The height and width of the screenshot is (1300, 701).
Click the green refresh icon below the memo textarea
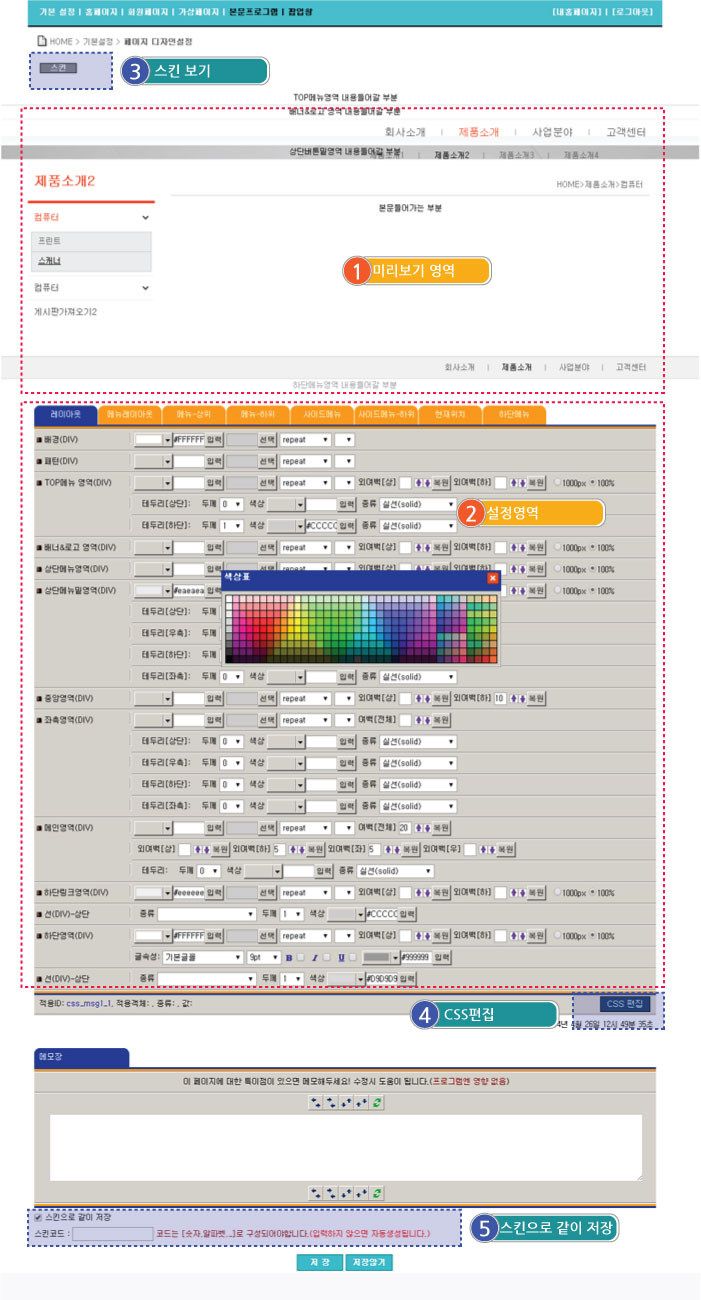(377, 1193)
